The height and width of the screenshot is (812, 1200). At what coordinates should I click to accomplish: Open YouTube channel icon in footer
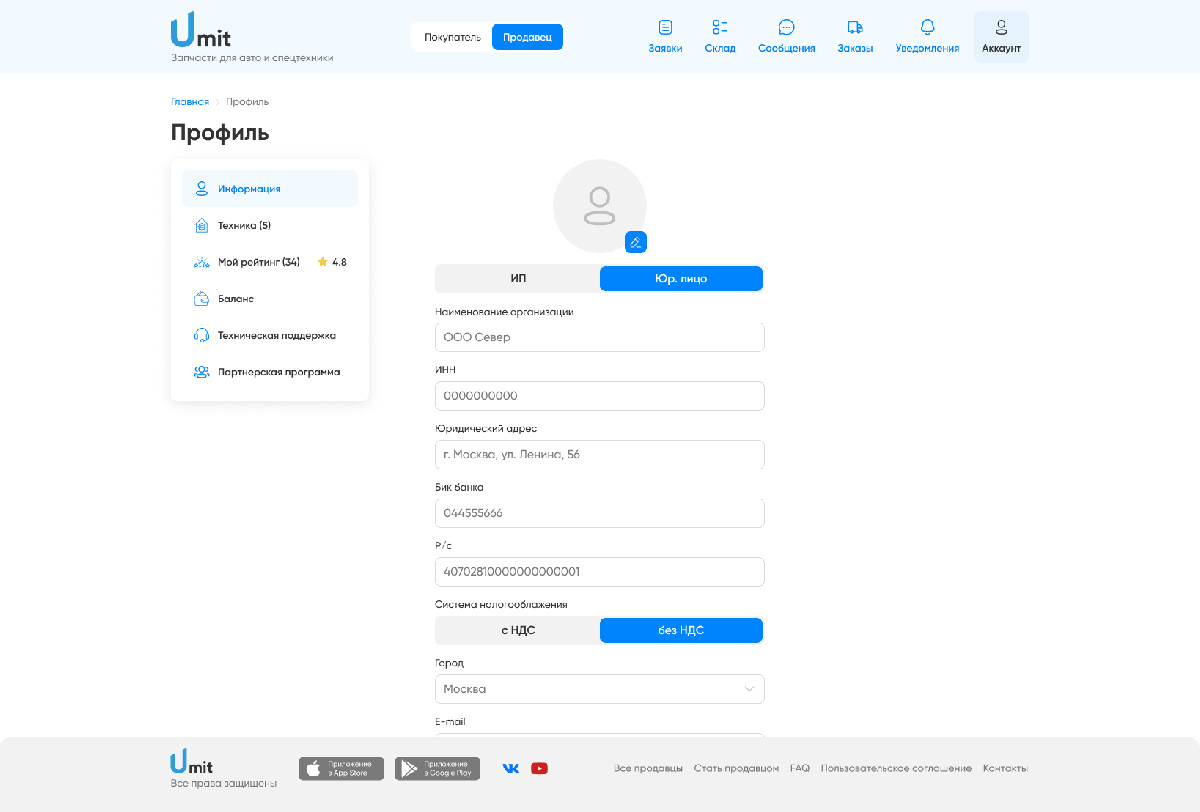click(x=540, y=768)
